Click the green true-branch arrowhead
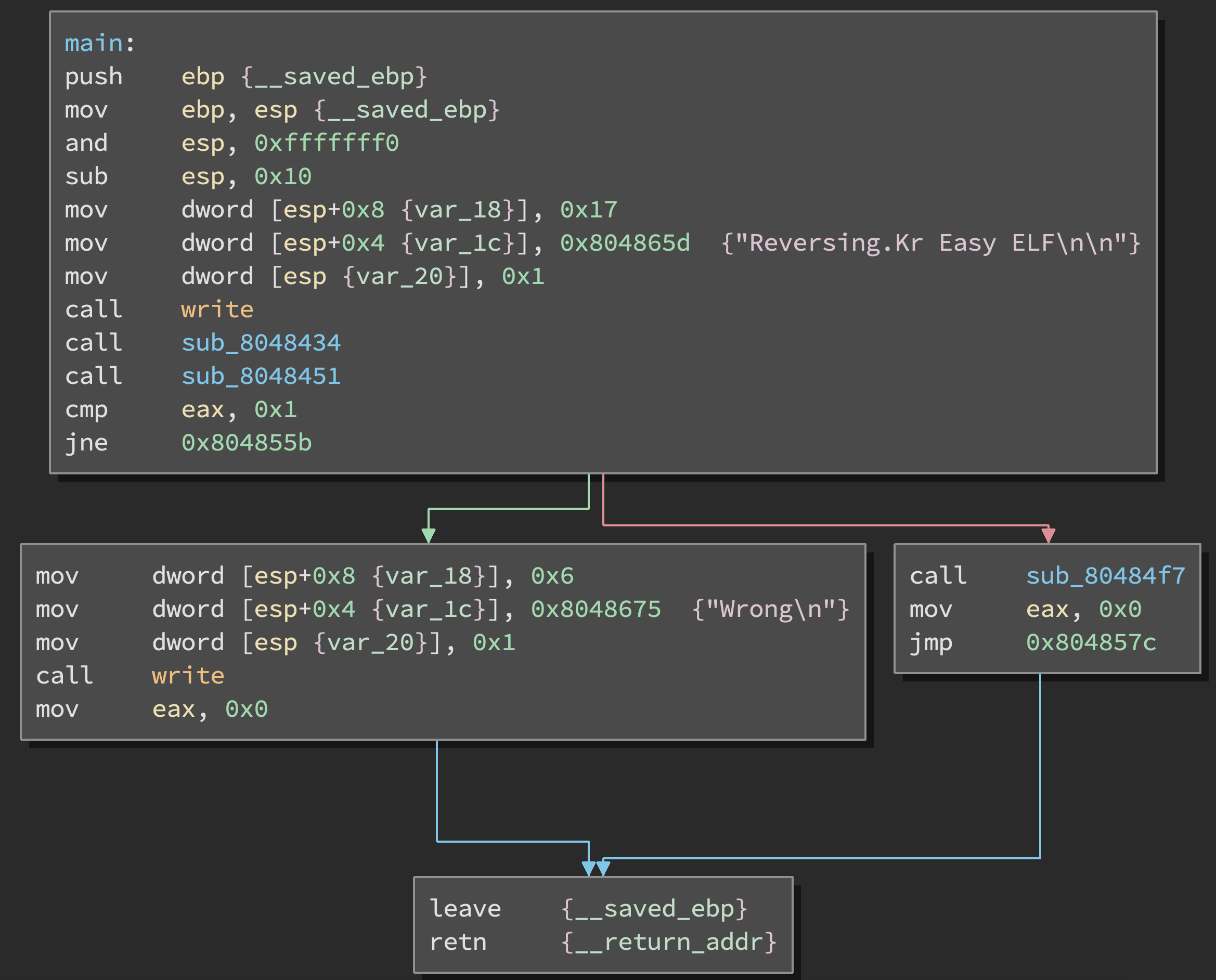Viewport: 1216px width, 980px height. point(429,535)
